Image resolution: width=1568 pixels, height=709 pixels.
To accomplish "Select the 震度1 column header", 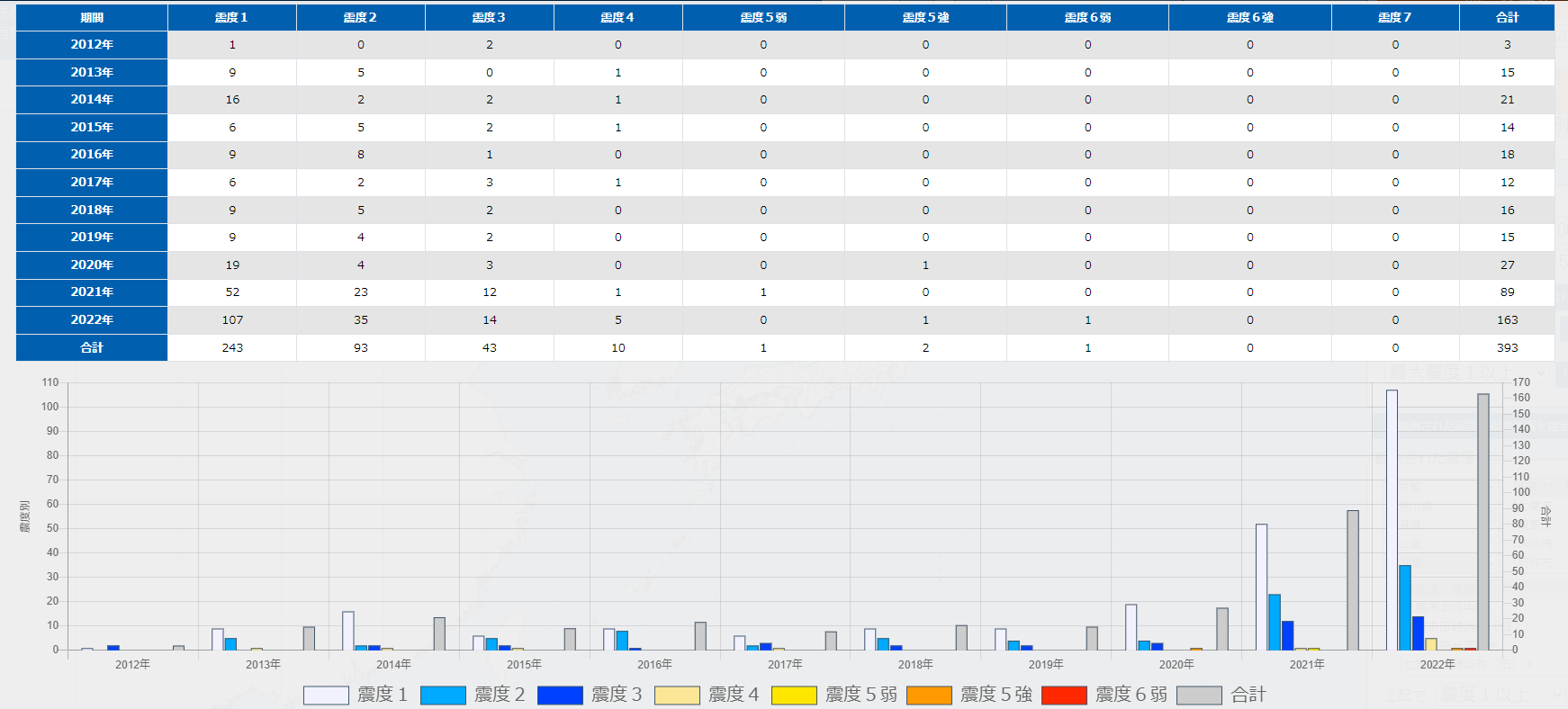I will pos(232,17).
